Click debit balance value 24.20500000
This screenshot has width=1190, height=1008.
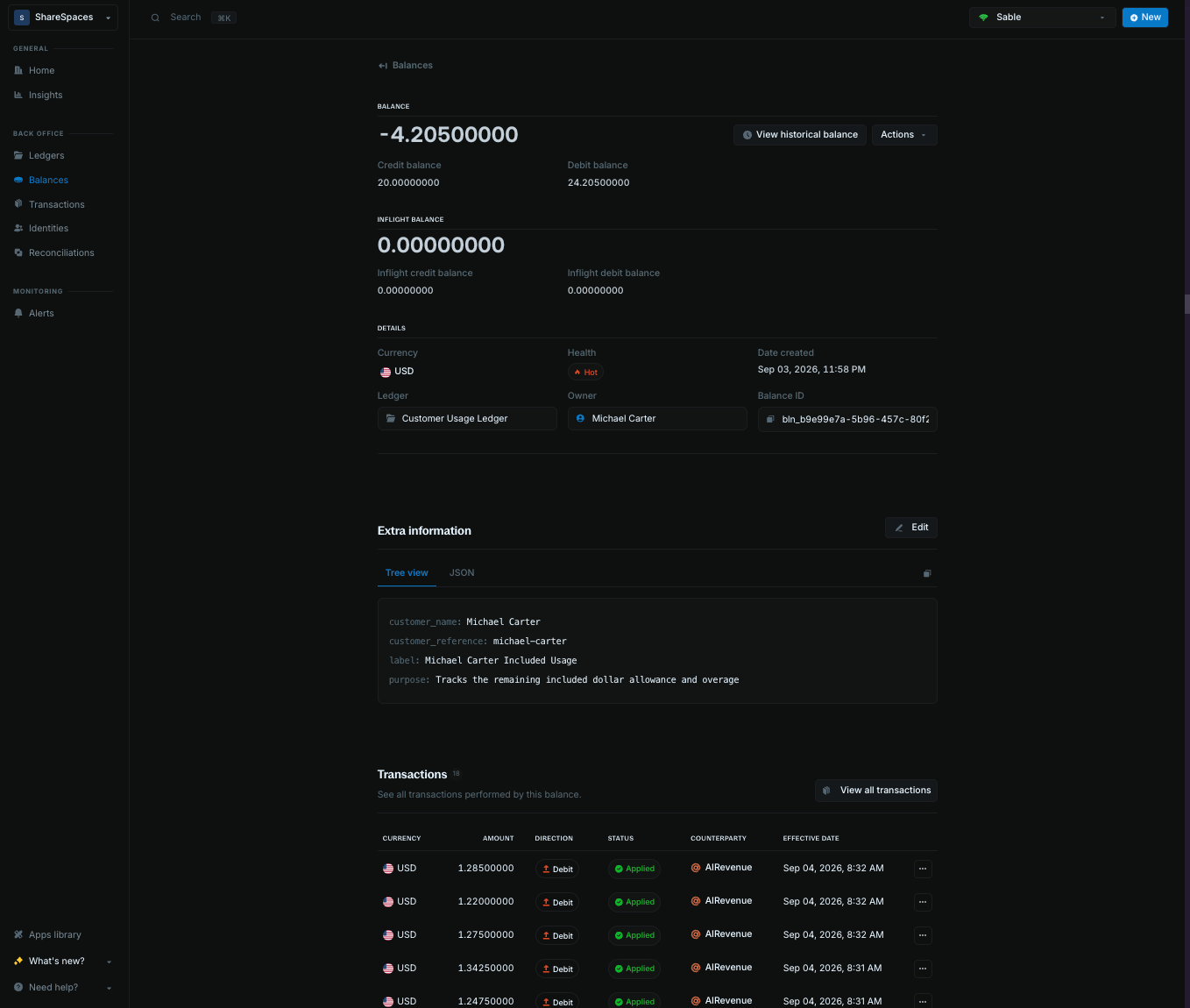tap(599, 183)
